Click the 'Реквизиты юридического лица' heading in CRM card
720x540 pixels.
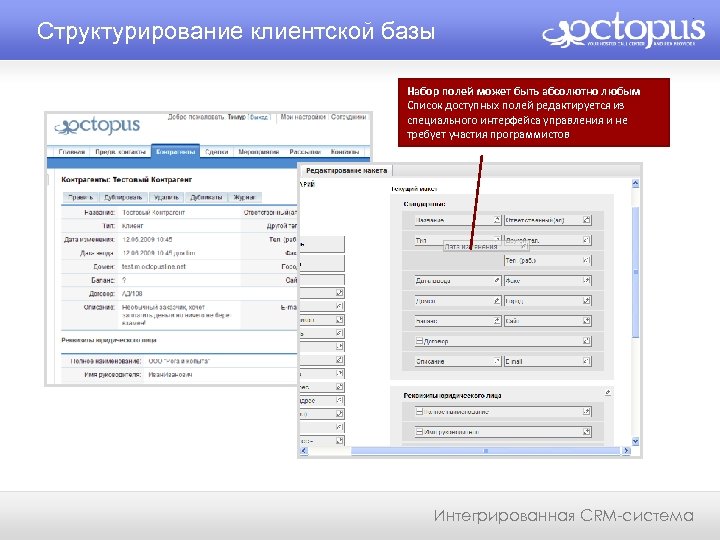[109, 340]
